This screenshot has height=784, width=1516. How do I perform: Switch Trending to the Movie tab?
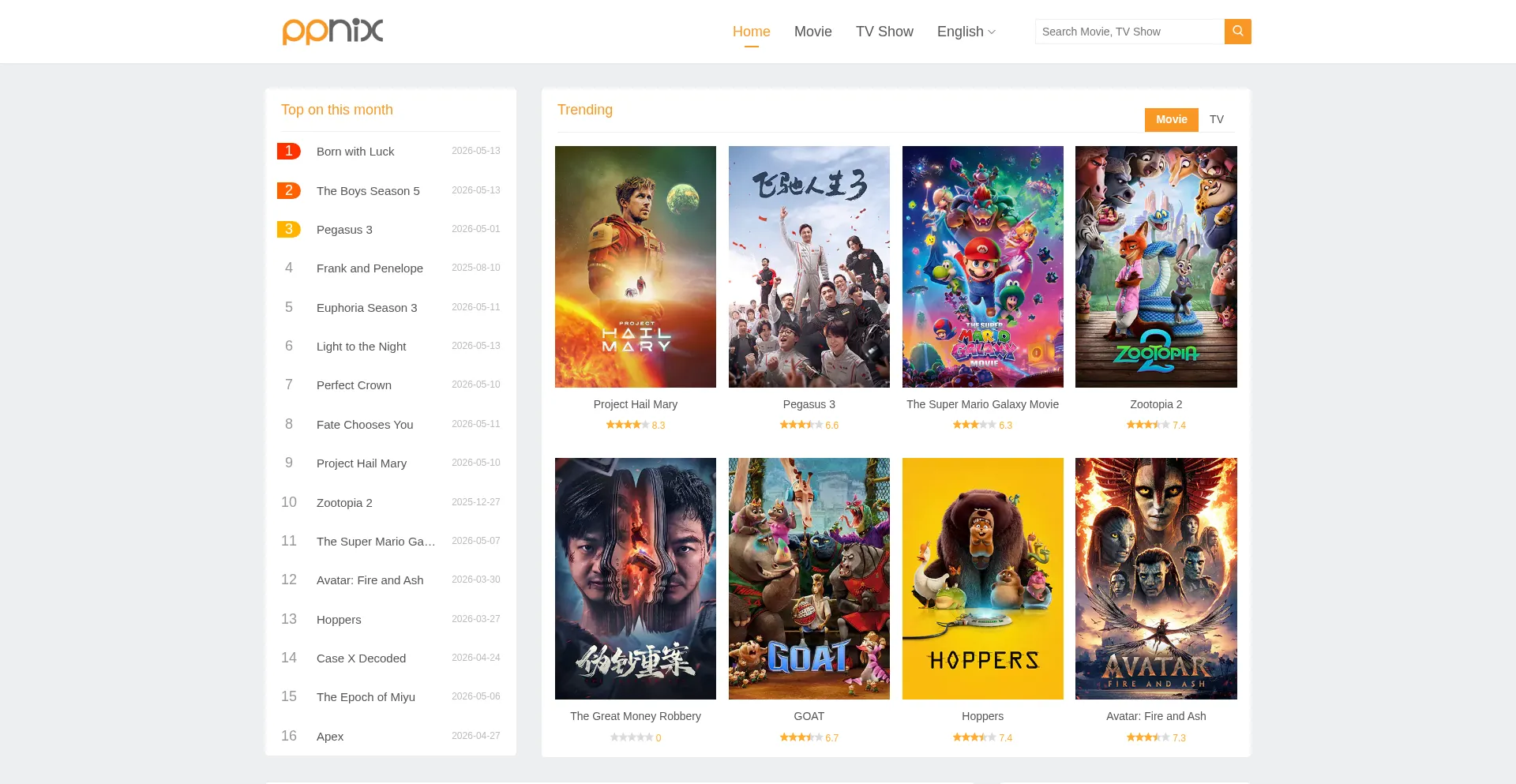(x=1171, y=119)
